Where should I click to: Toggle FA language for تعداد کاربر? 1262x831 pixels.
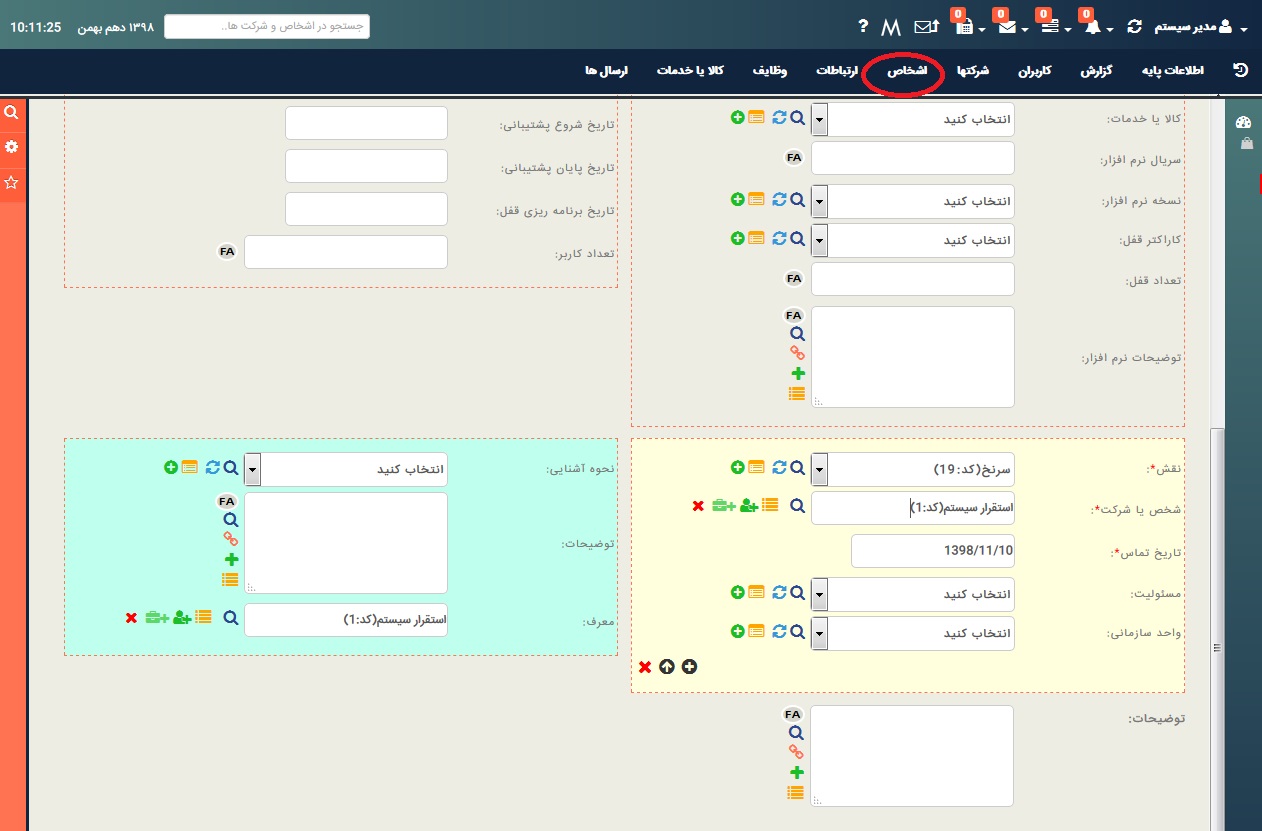coord(227,252)
